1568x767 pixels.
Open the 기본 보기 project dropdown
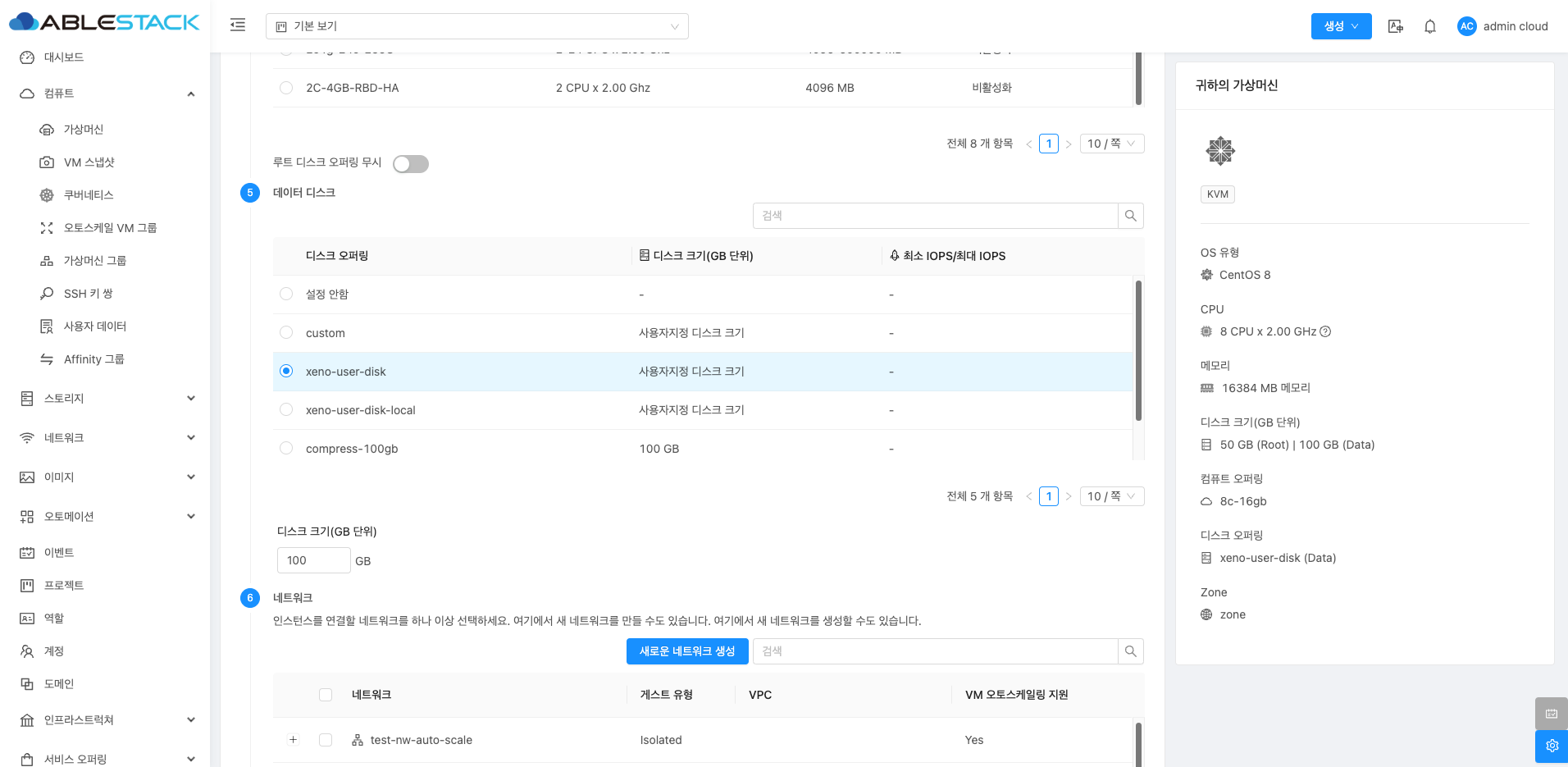tap(476, 26)
